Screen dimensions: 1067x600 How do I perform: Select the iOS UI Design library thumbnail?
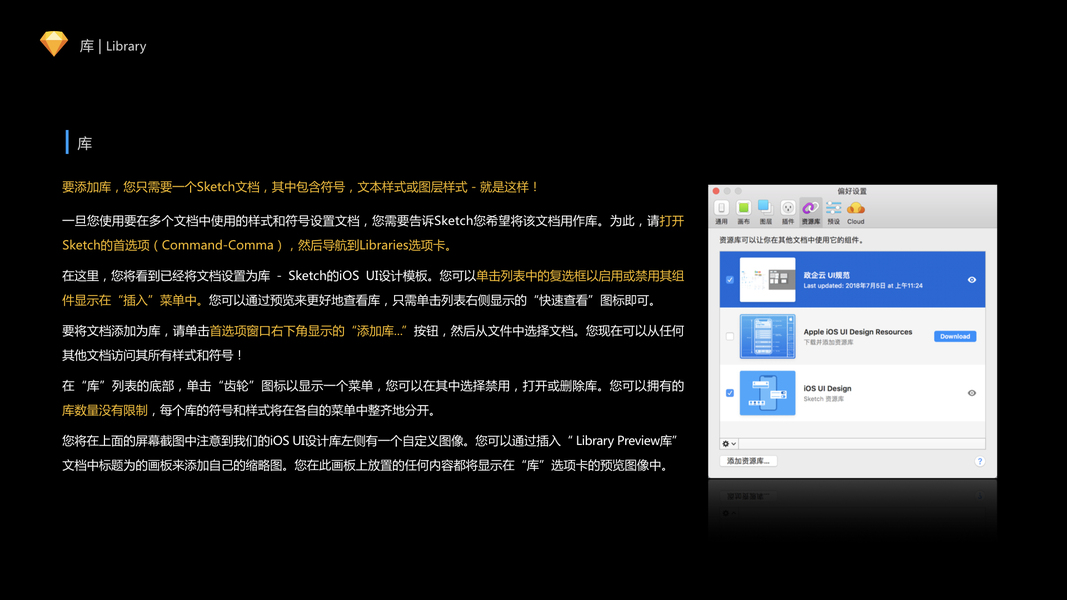767,393
